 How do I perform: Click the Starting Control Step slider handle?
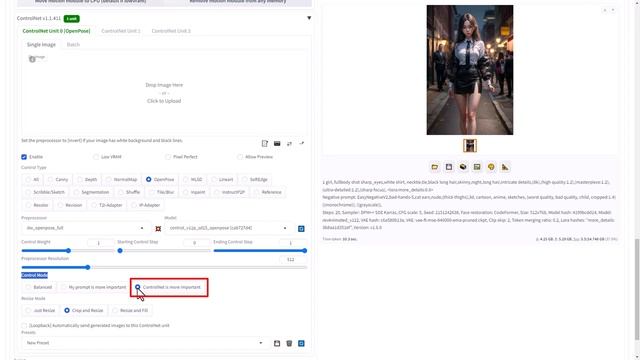coord(120,251)
